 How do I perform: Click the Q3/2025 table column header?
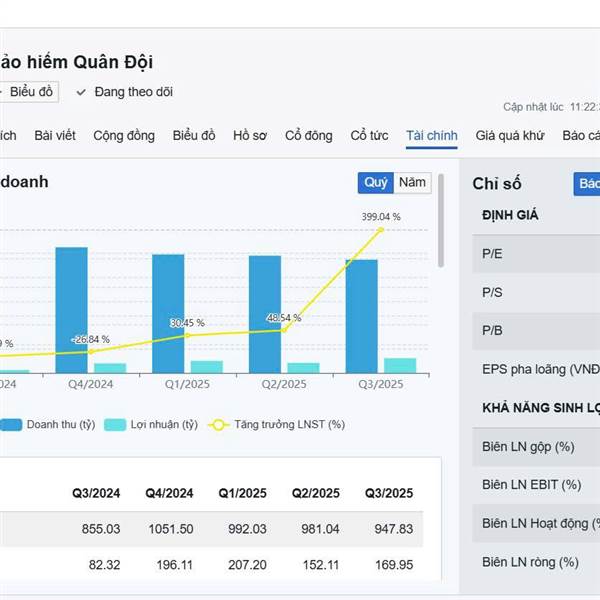pos(388,493)
